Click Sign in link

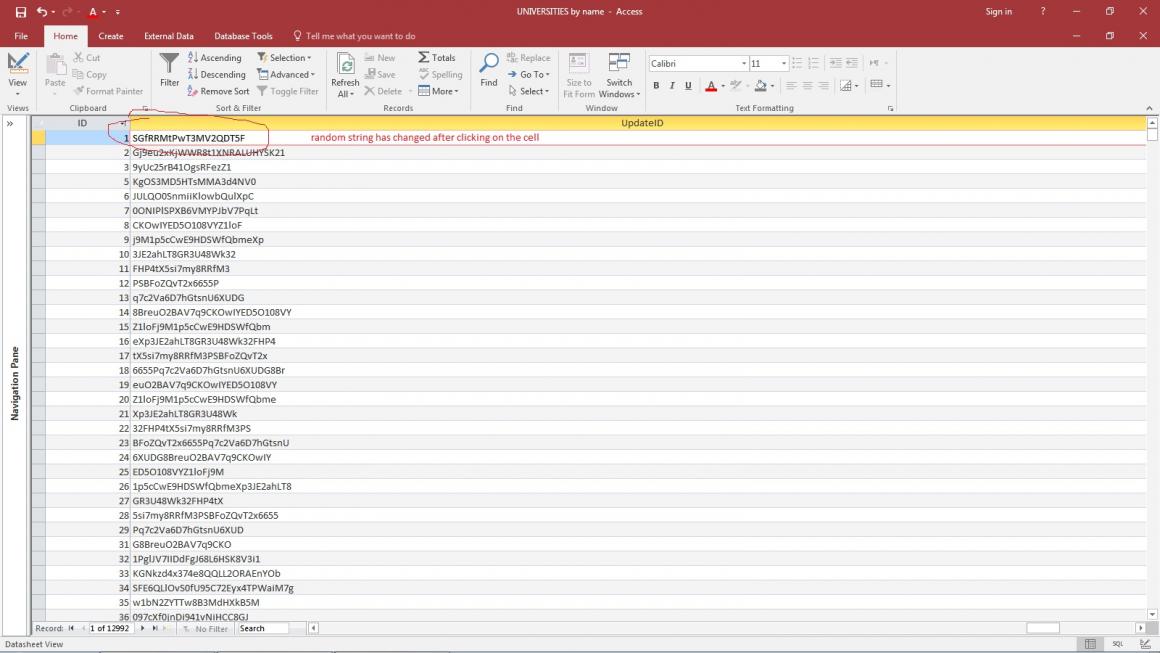tap(999, 12)
